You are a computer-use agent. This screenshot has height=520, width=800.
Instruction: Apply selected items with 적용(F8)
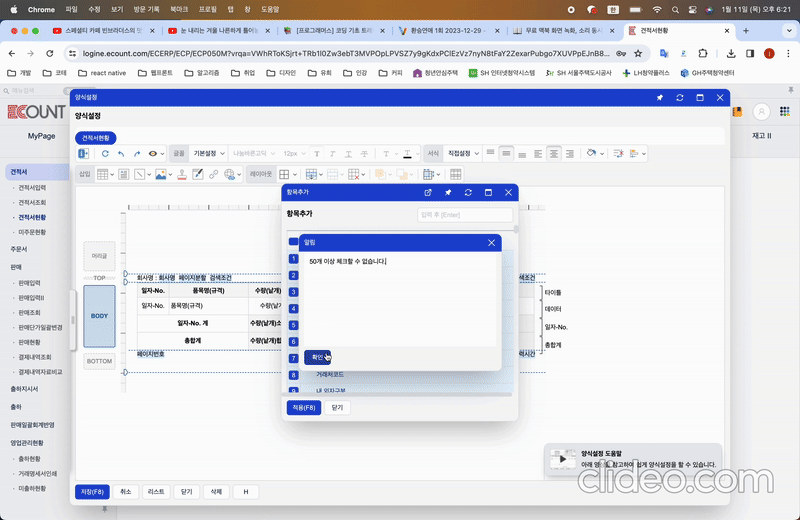(304, 408)
